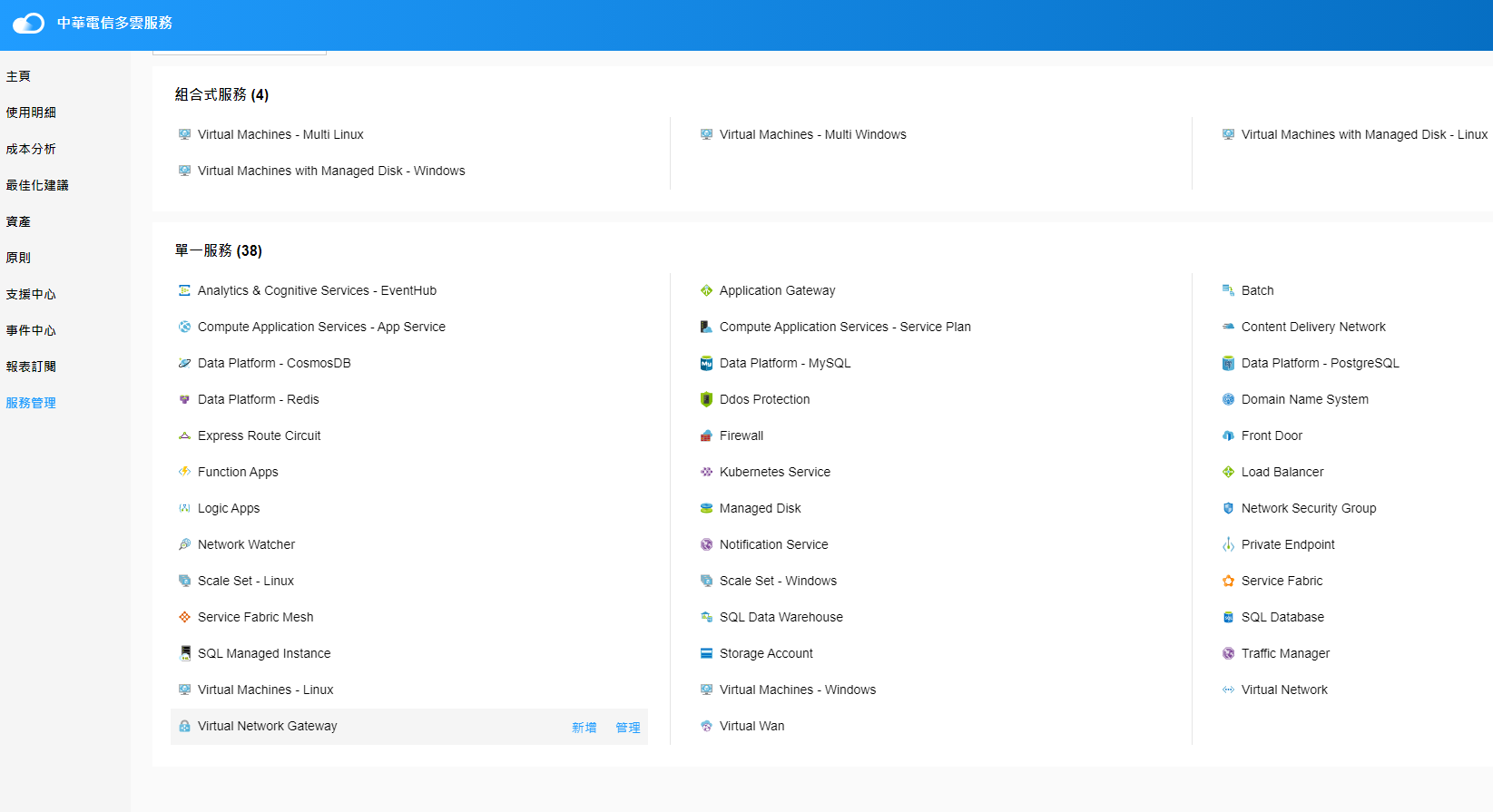This screenshot has width=1493, height=812.
Task: Click the cloud logo icon in header
Action: (28, 23)
